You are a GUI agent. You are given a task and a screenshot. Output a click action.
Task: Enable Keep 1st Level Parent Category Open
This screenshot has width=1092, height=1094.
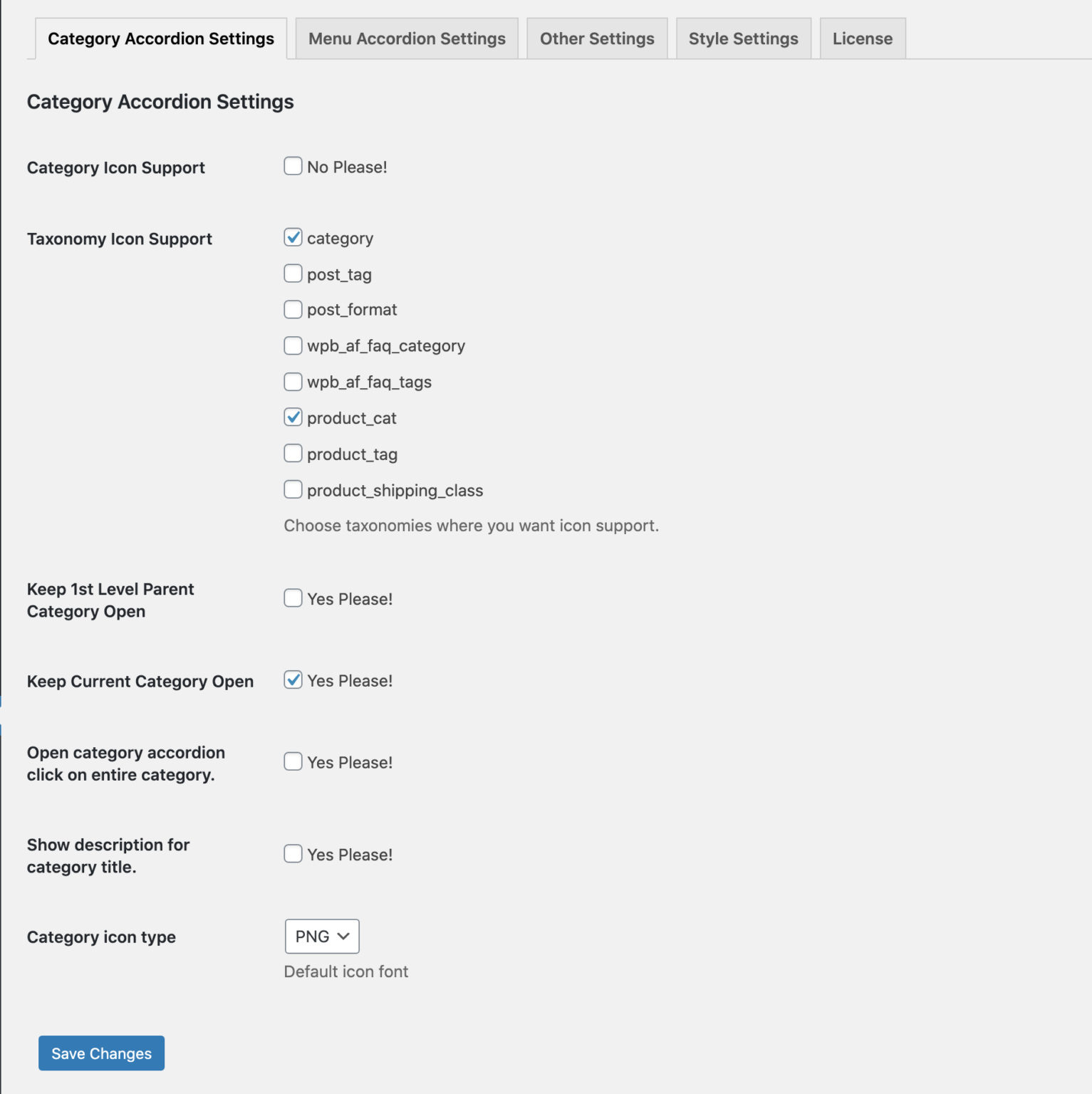[x=293, y=598]
